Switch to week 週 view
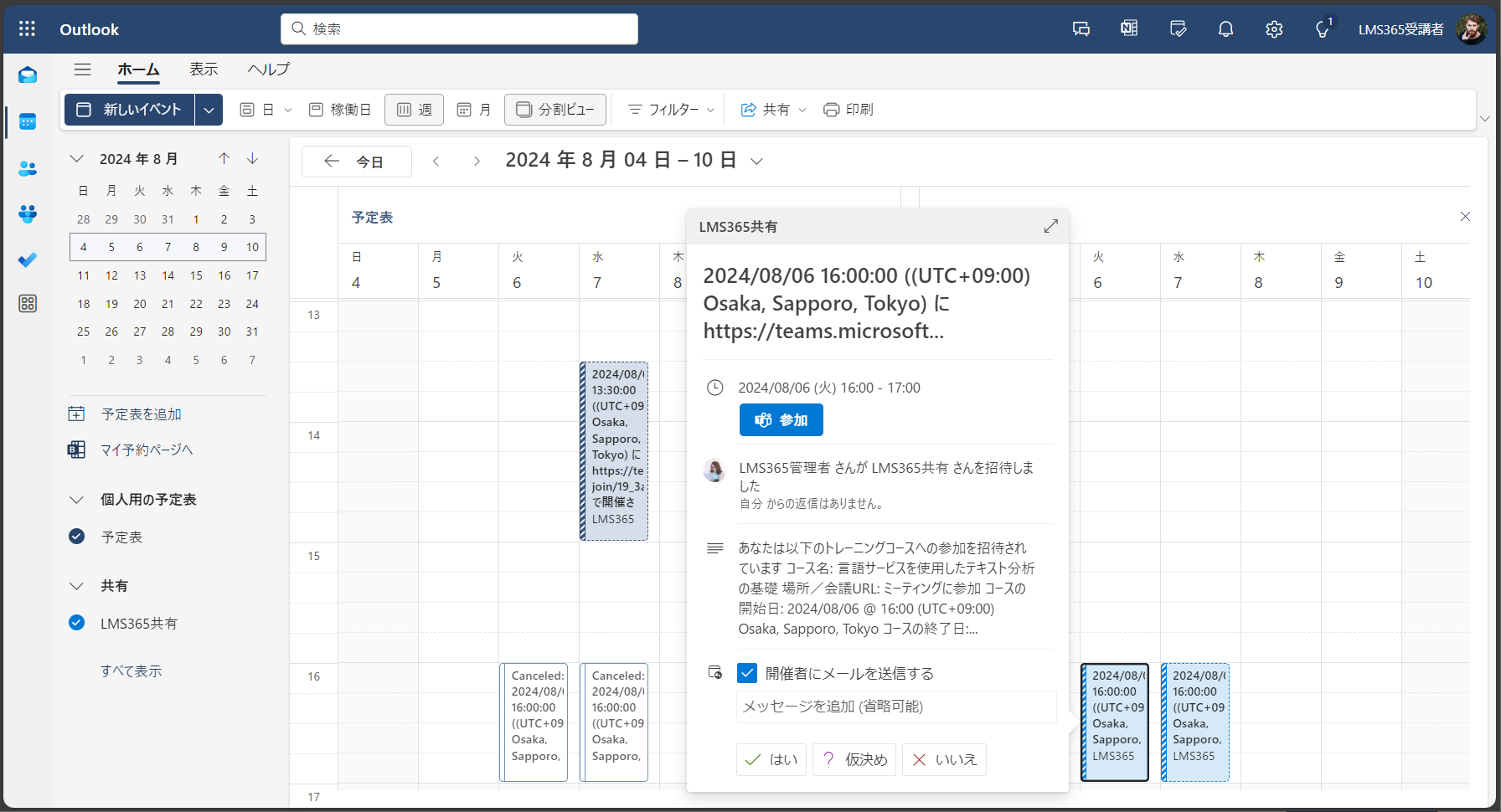The height and width of the screenshot is (812, 1501). coord(415,110)
